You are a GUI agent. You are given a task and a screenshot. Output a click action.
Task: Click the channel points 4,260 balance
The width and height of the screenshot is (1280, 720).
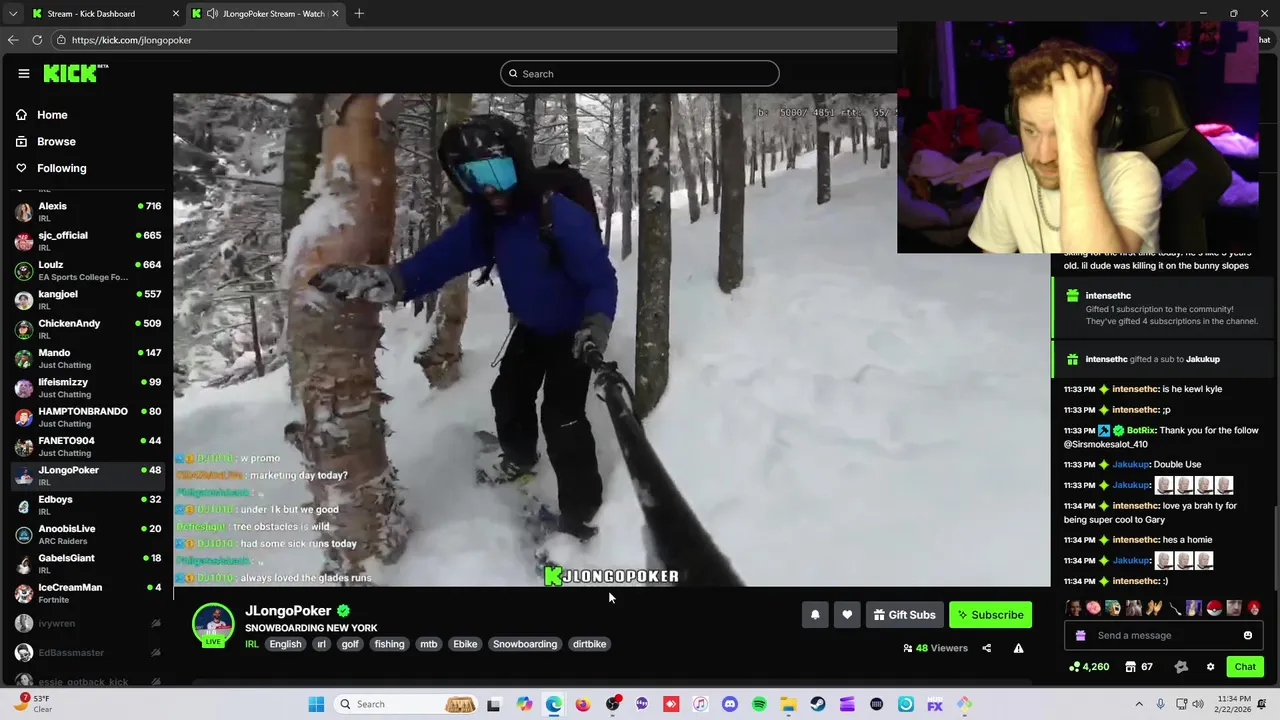(x=1088, y=667)
